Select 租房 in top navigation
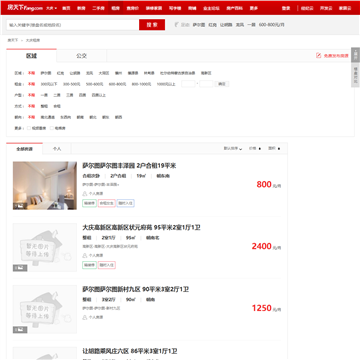Image resolution: width=360 pixels, height=360 pixels. pos(116,8)
